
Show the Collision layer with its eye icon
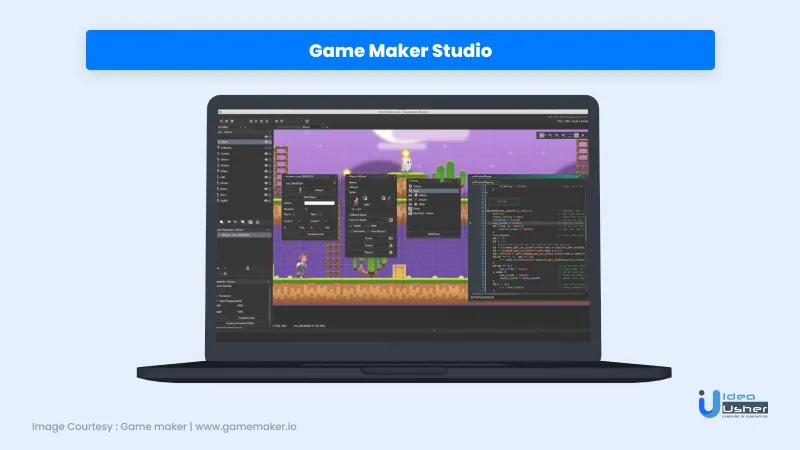(266, 148)
